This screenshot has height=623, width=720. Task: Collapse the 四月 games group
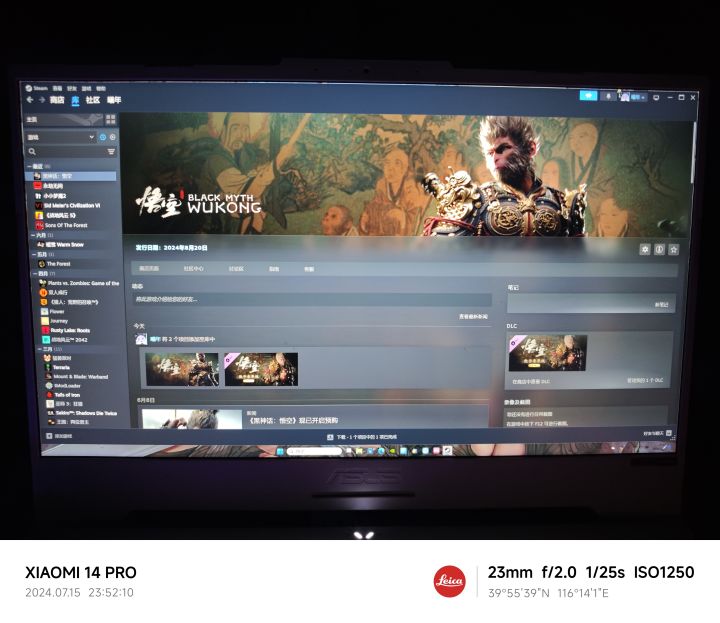point(35,273)
